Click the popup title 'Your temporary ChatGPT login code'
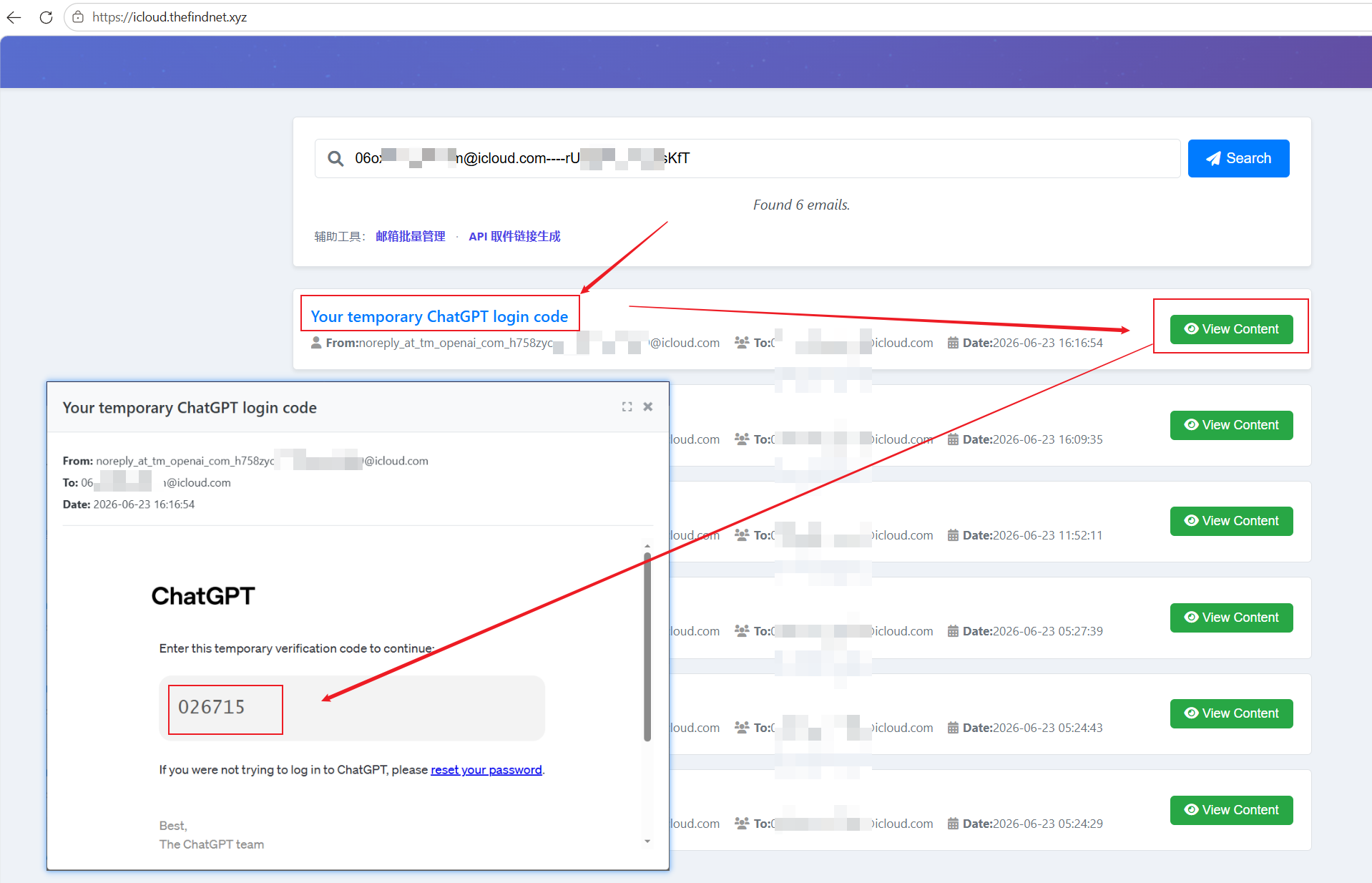Screen dimensions: 1372x883 point(190,408)
